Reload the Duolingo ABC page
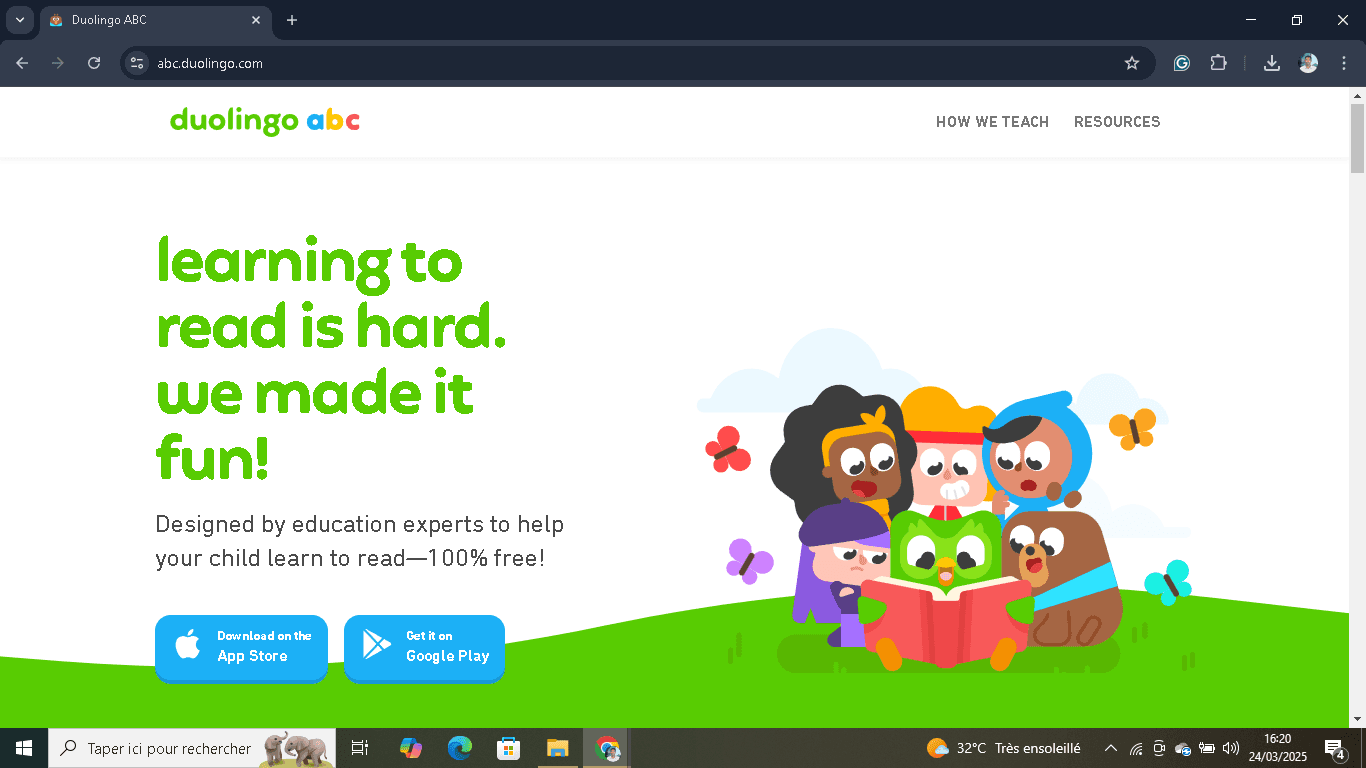 click(93, 62)
